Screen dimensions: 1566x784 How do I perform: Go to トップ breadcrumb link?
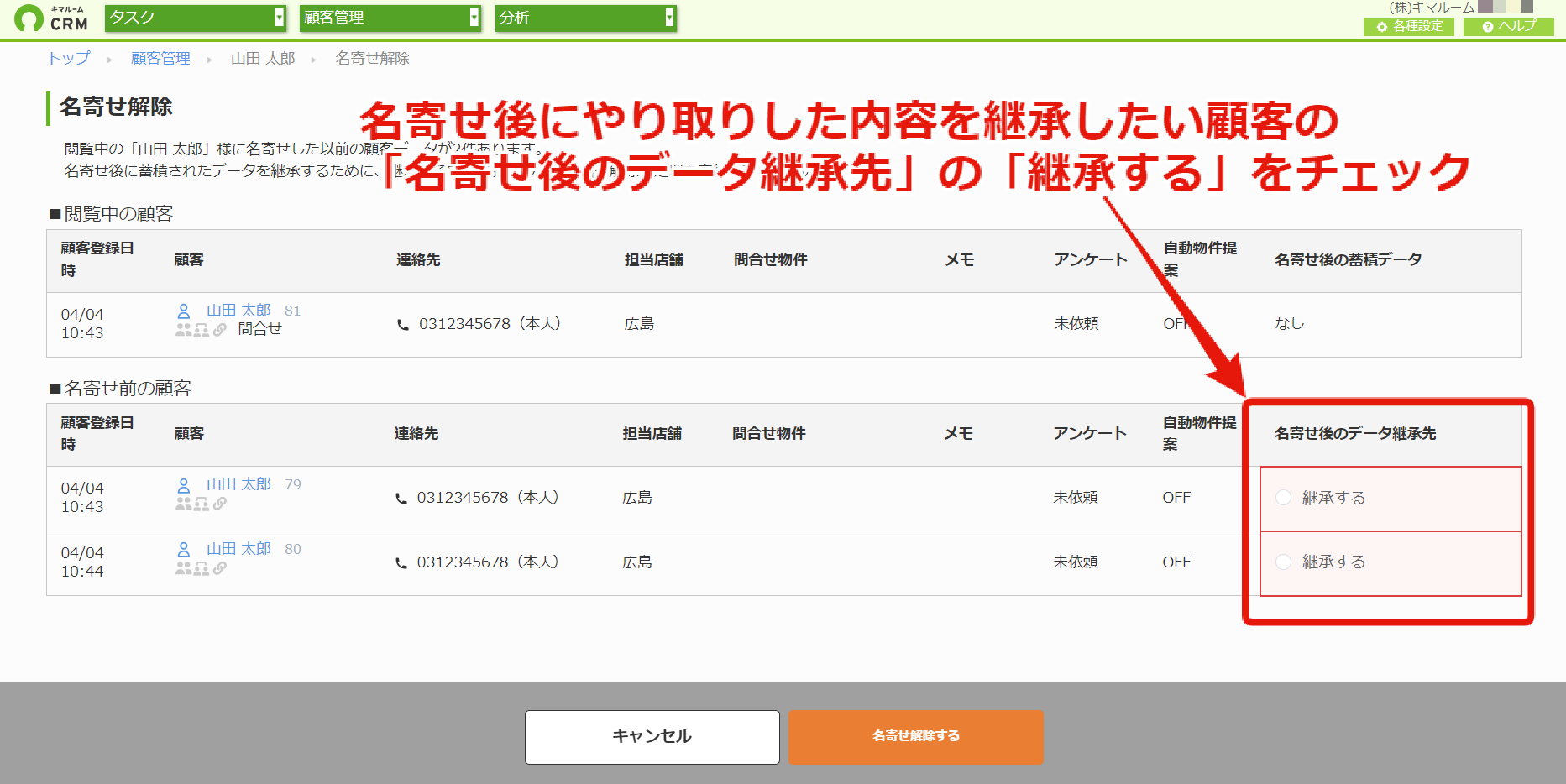[69, 58]
